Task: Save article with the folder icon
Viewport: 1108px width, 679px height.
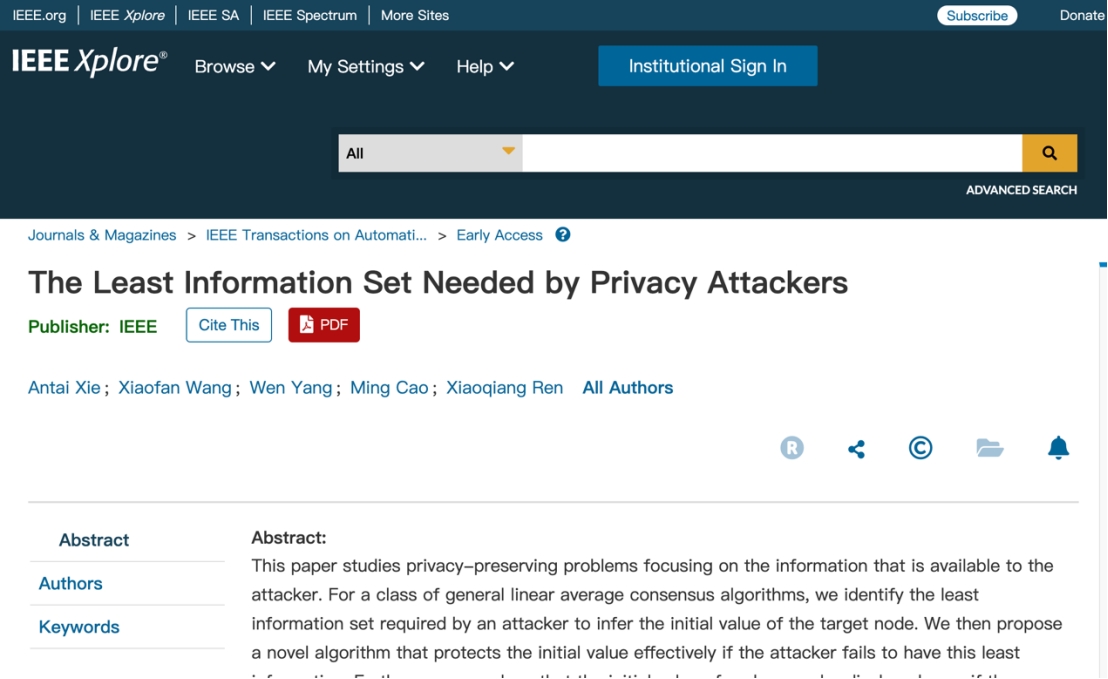Action: coord(989,448)
